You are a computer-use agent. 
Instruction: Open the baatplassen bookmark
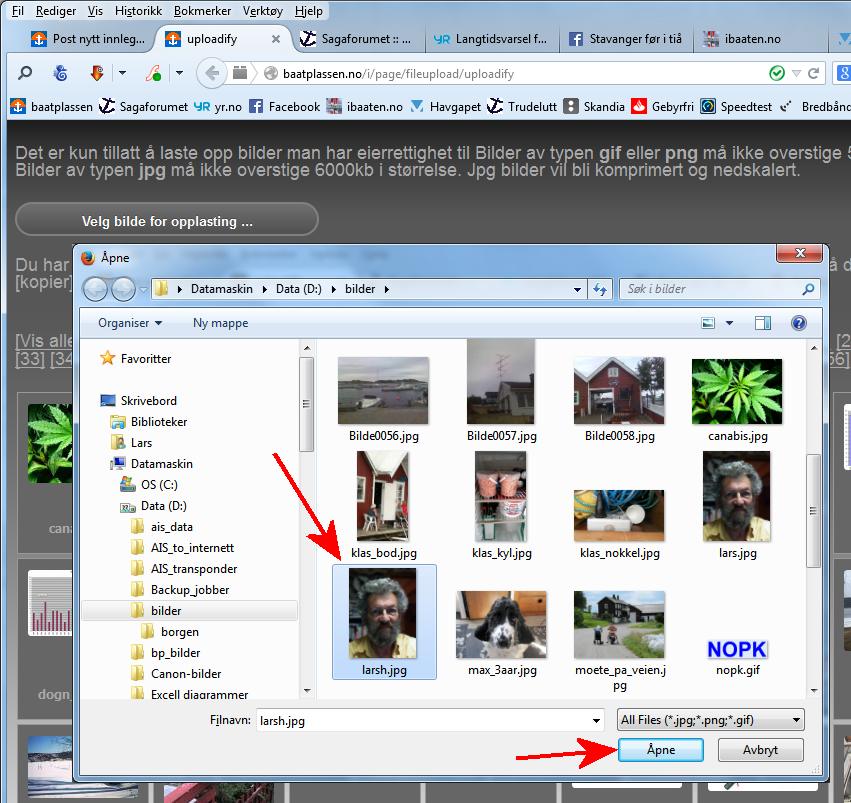pos(52,106)
